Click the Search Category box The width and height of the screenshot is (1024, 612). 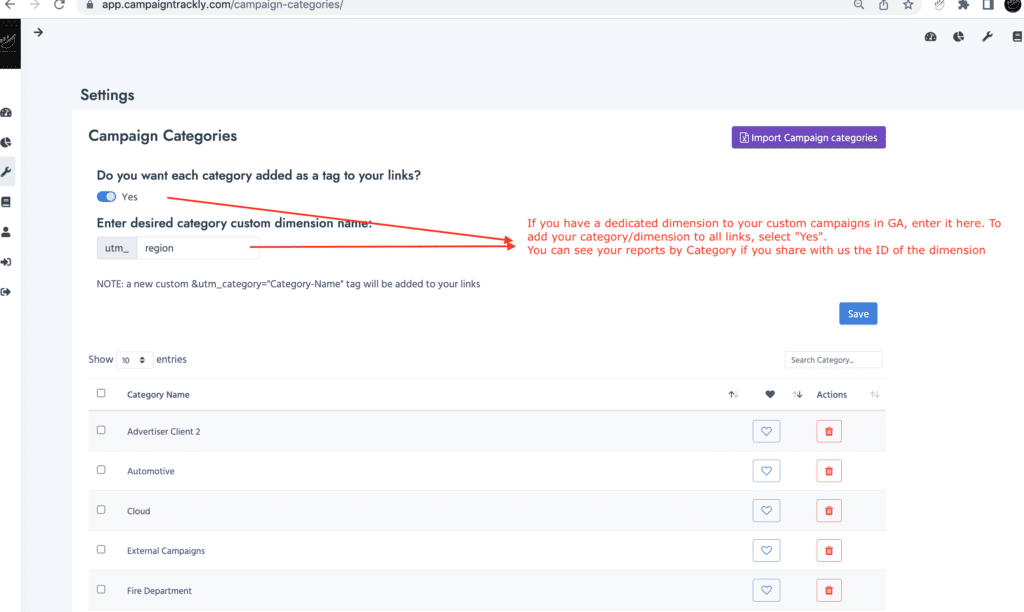pyautogui.click(x=833, y=360)
